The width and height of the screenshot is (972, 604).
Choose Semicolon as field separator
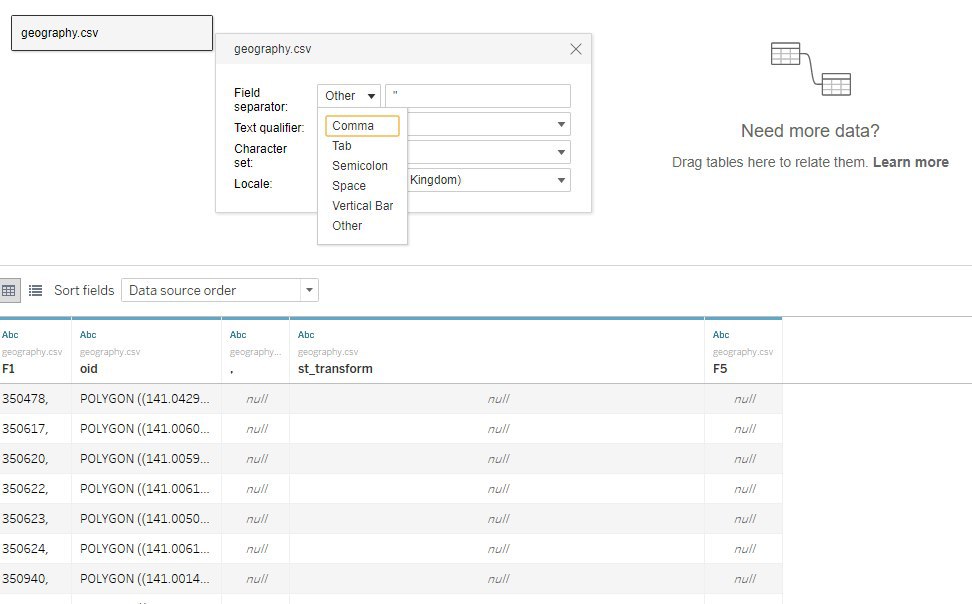click(362, 166)
